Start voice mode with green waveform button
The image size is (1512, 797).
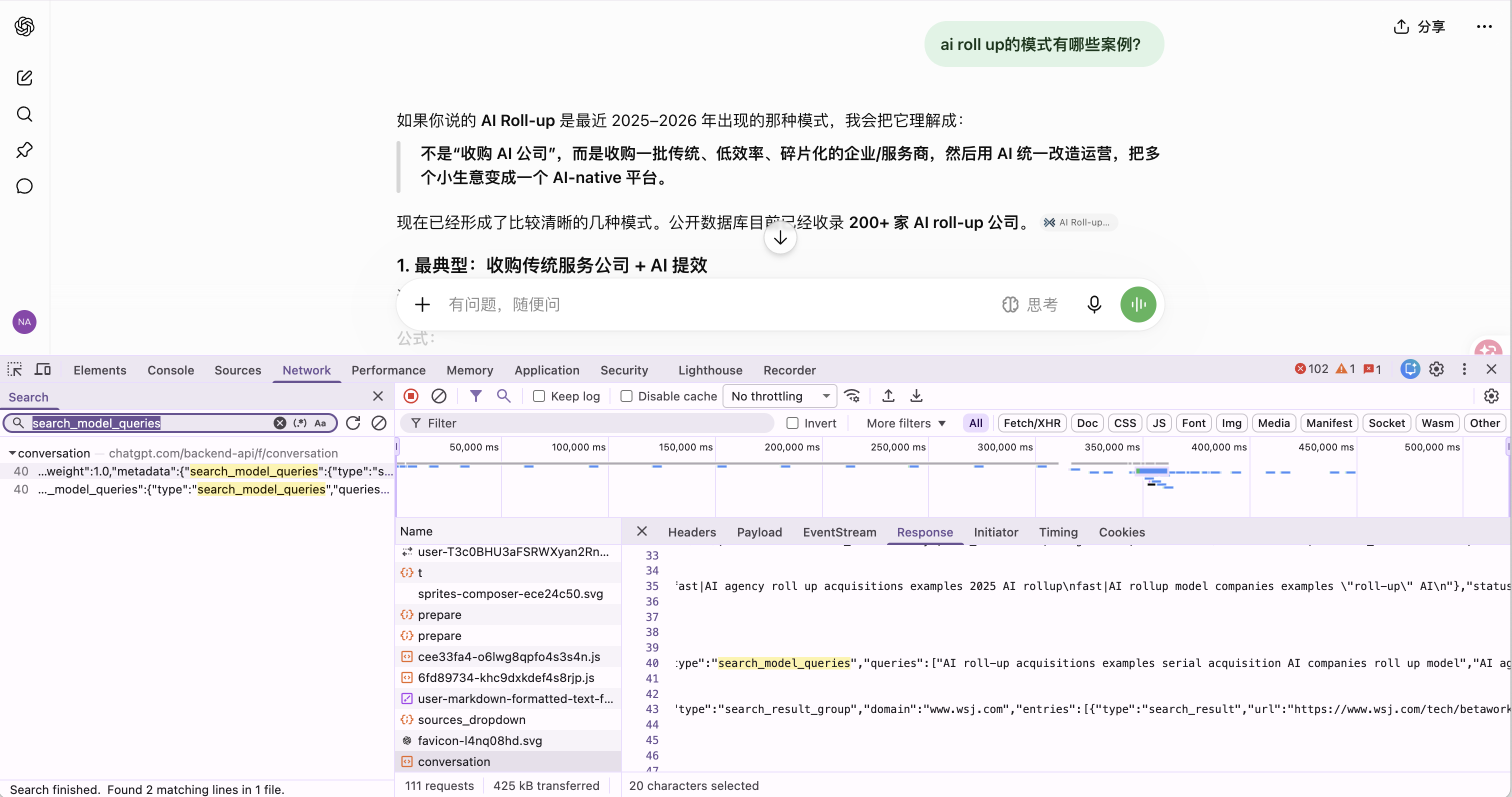[1137, 304]
